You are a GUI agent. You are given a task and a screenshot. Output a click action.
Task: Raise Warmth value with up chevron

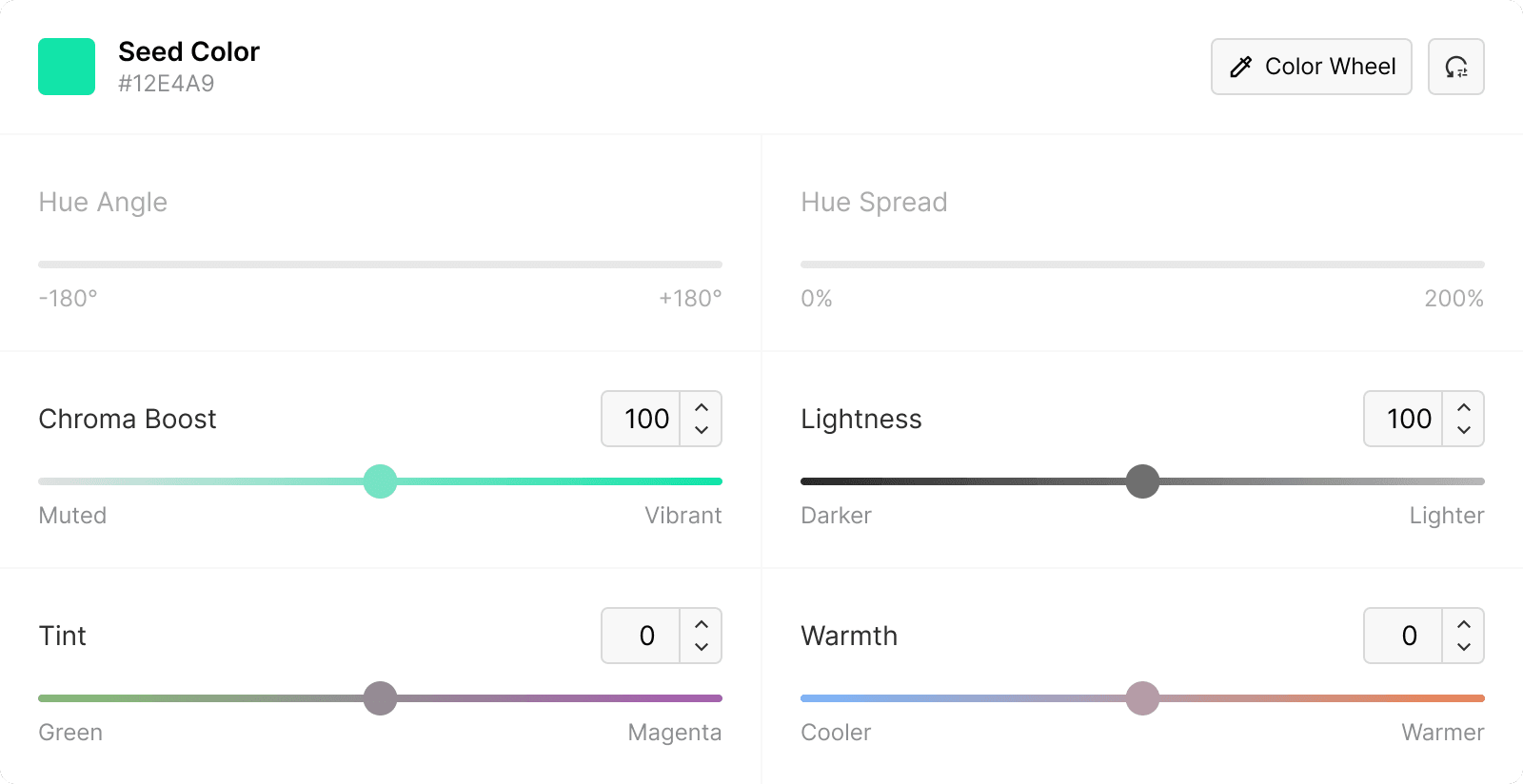point(1464,624)
